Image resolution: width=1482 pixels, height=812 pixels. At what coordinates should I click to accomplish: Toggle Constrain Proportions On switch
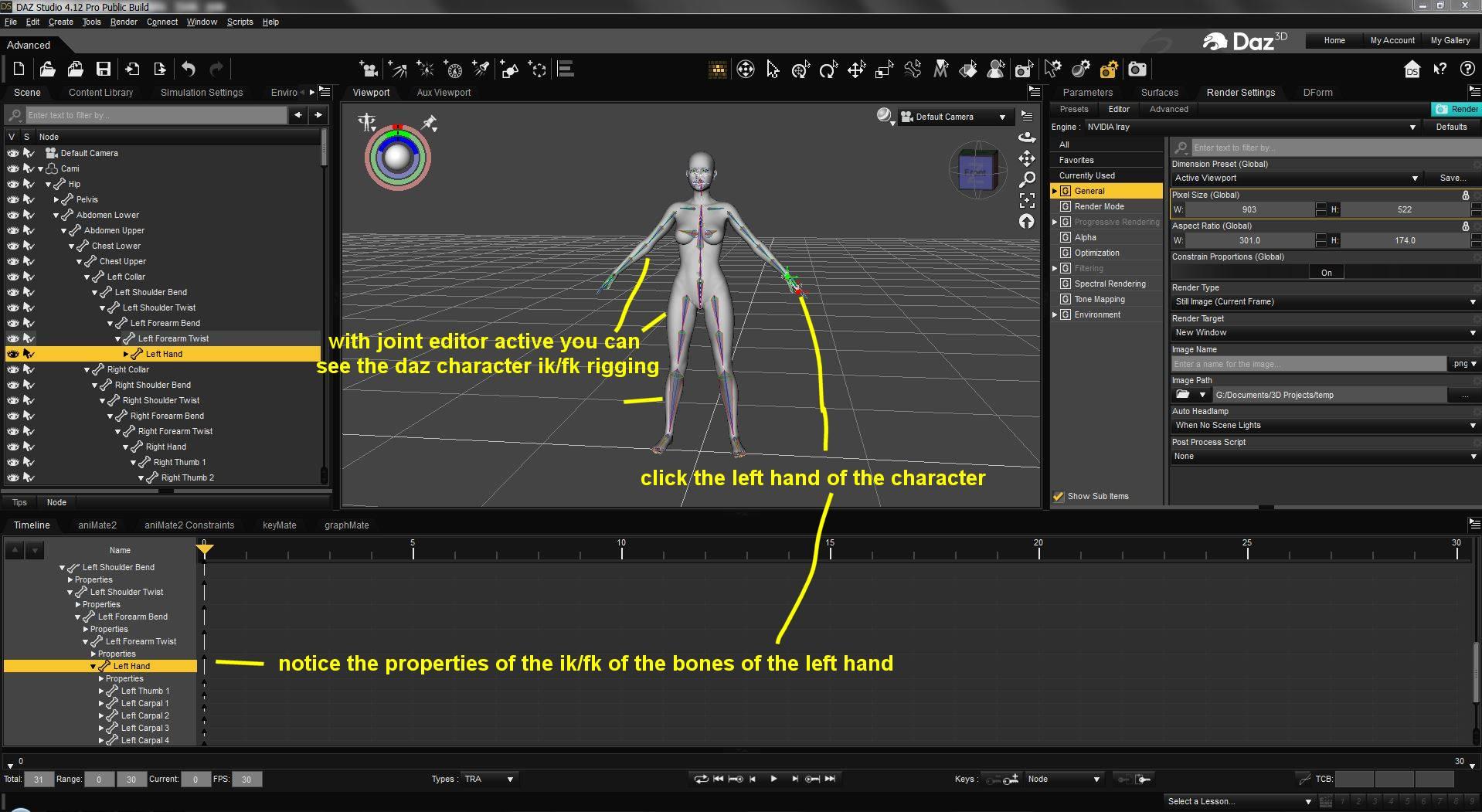(1326, 272)
